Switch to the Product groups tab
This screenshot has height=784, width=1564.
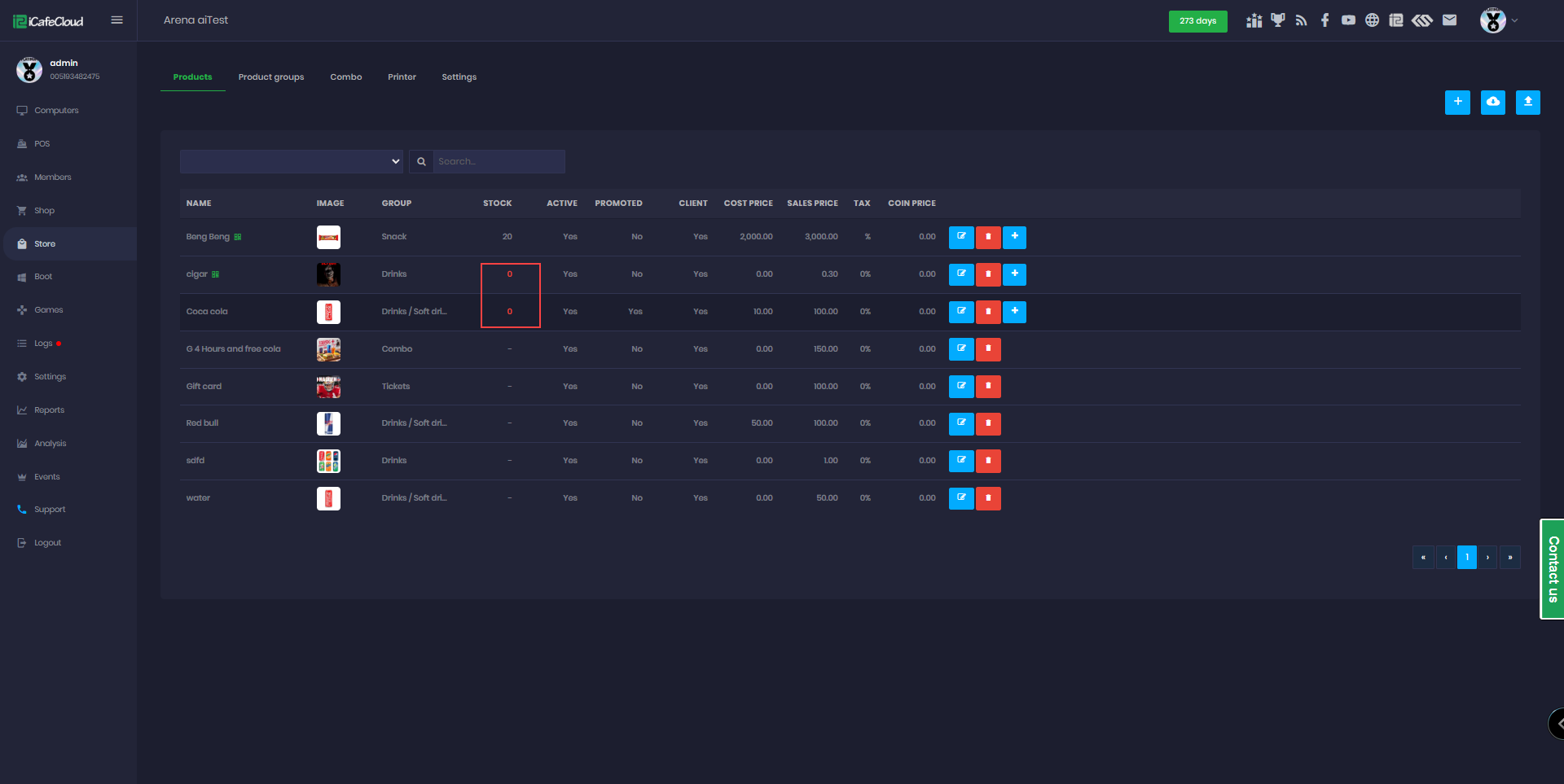(271, 77)
